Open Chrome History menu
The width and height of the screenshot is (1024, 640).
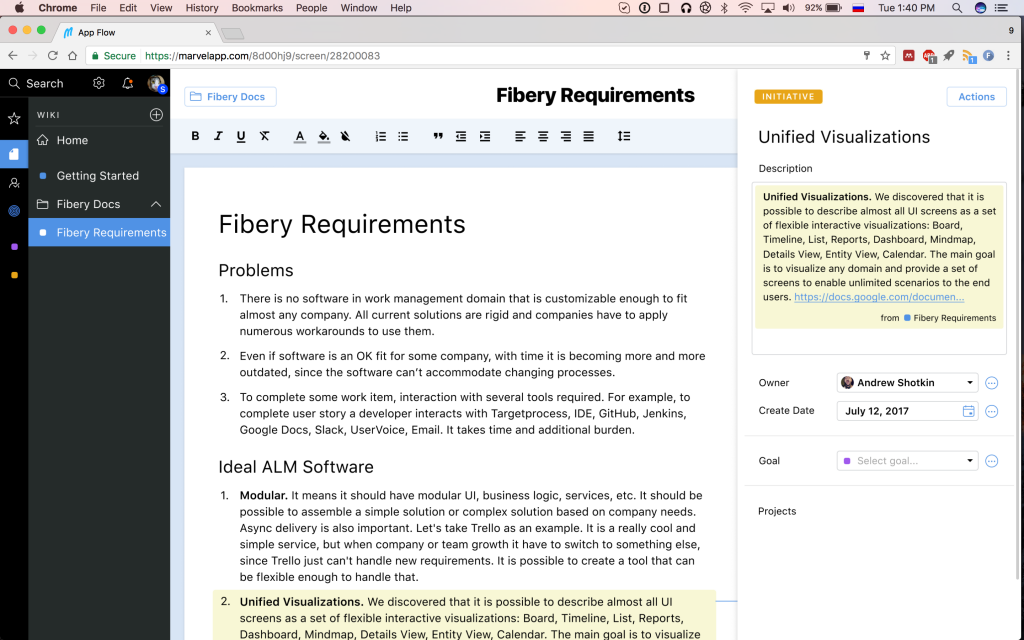coord(202,8)
